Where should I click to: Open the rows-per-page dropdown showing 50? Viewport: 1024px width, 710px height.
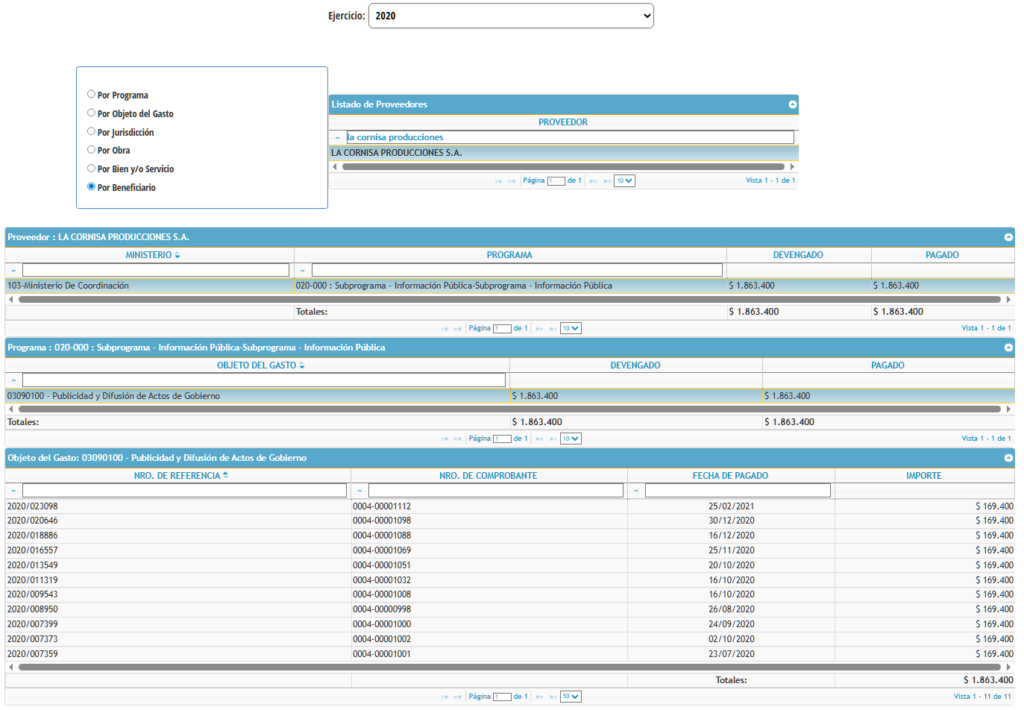570,696
